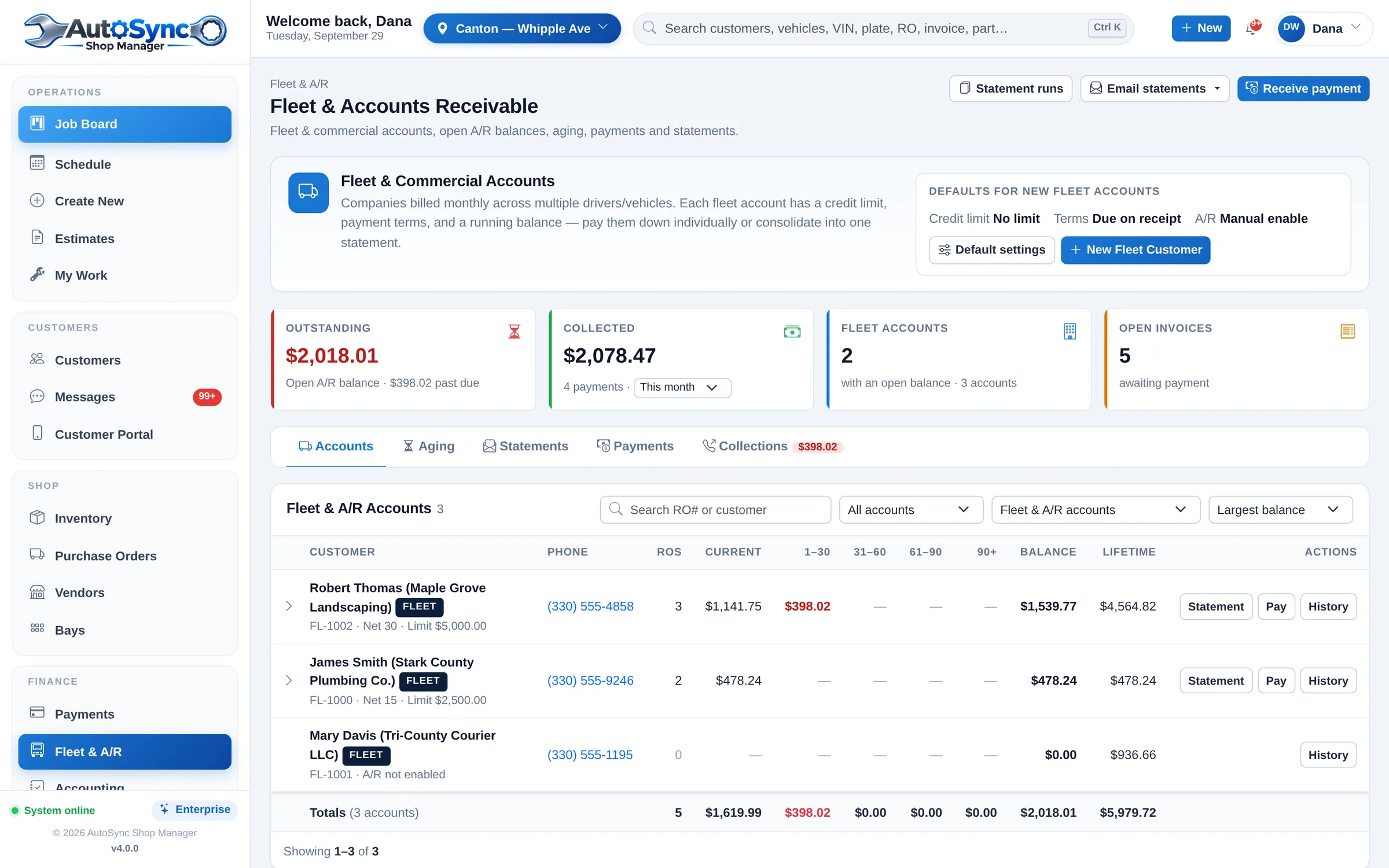Open Create New in the sidebar
This screenshot has height=868, width=1389.
click(125, 201)
